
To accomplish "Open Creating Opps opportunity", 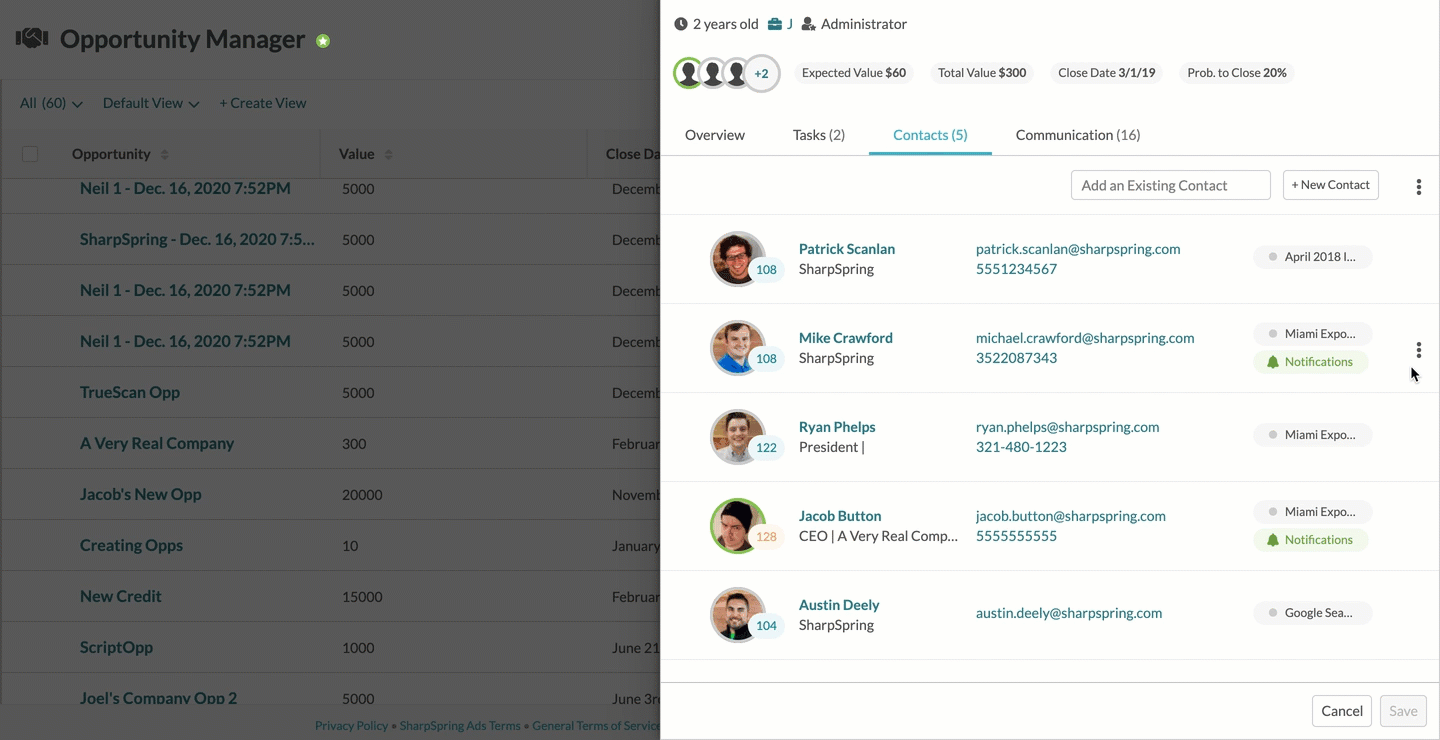I will (x=131, y=545).
